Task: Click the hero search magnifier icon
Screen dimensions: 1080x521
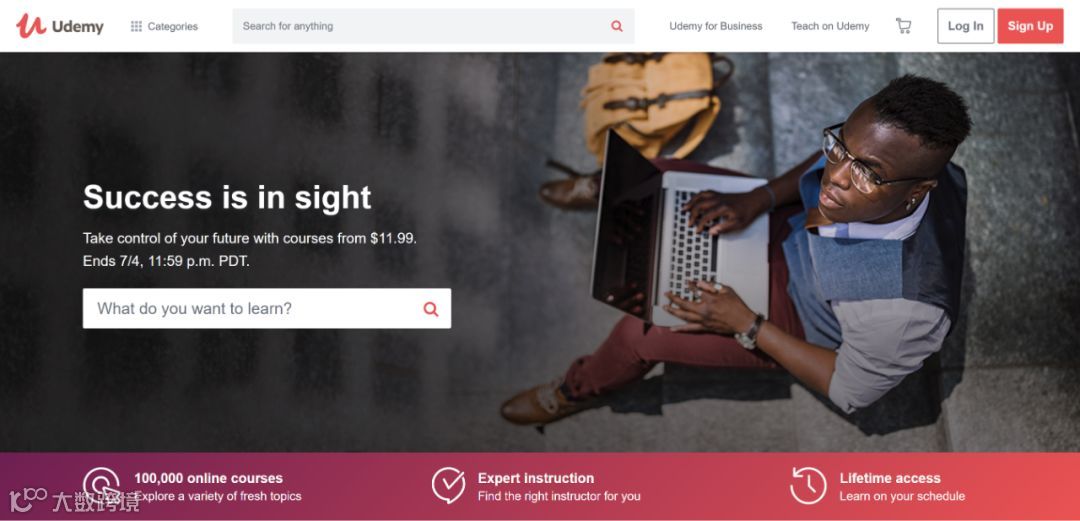Action: (x=430, y=309)
